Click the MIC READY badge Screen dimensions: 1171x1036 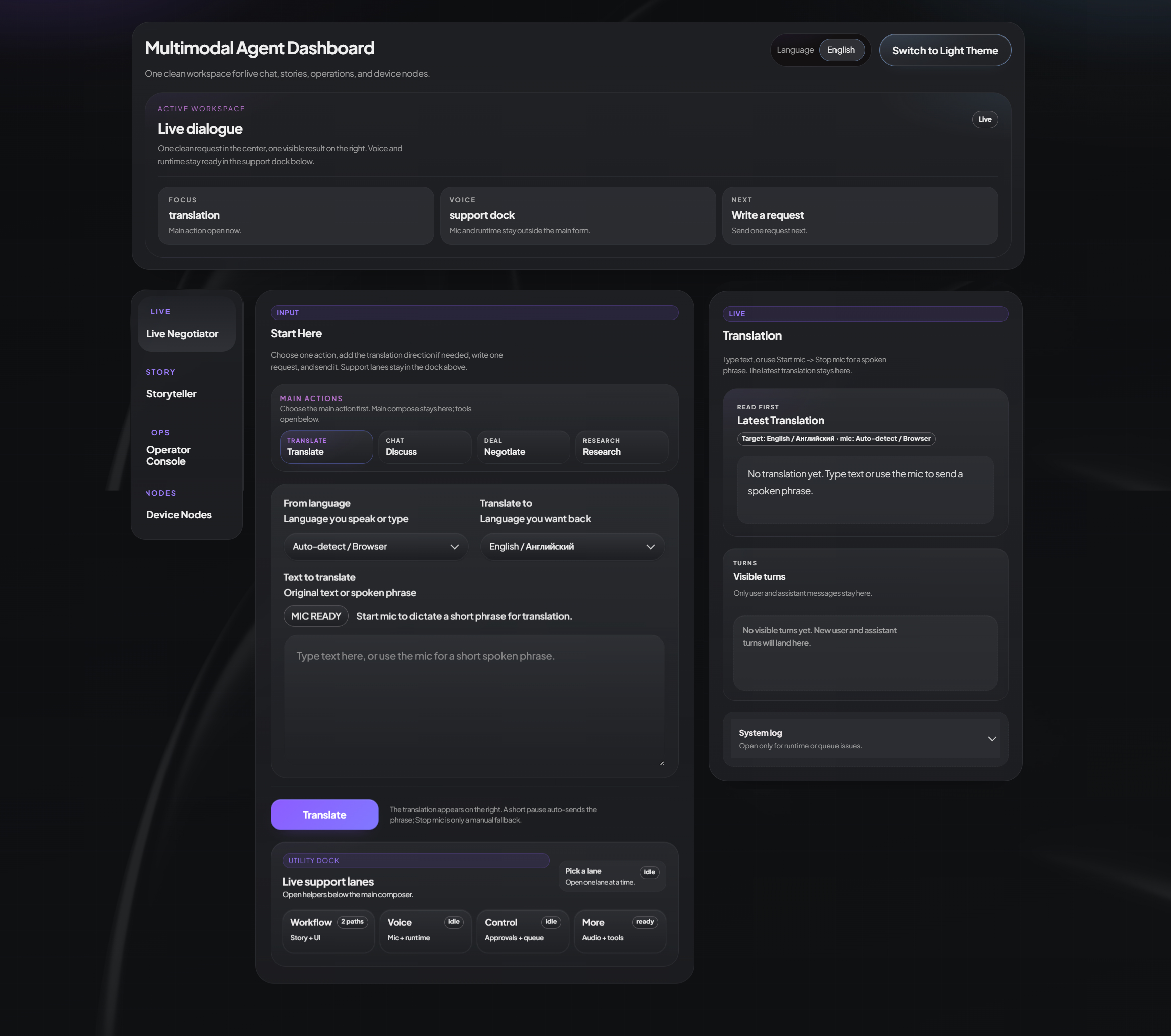point(316,616)
